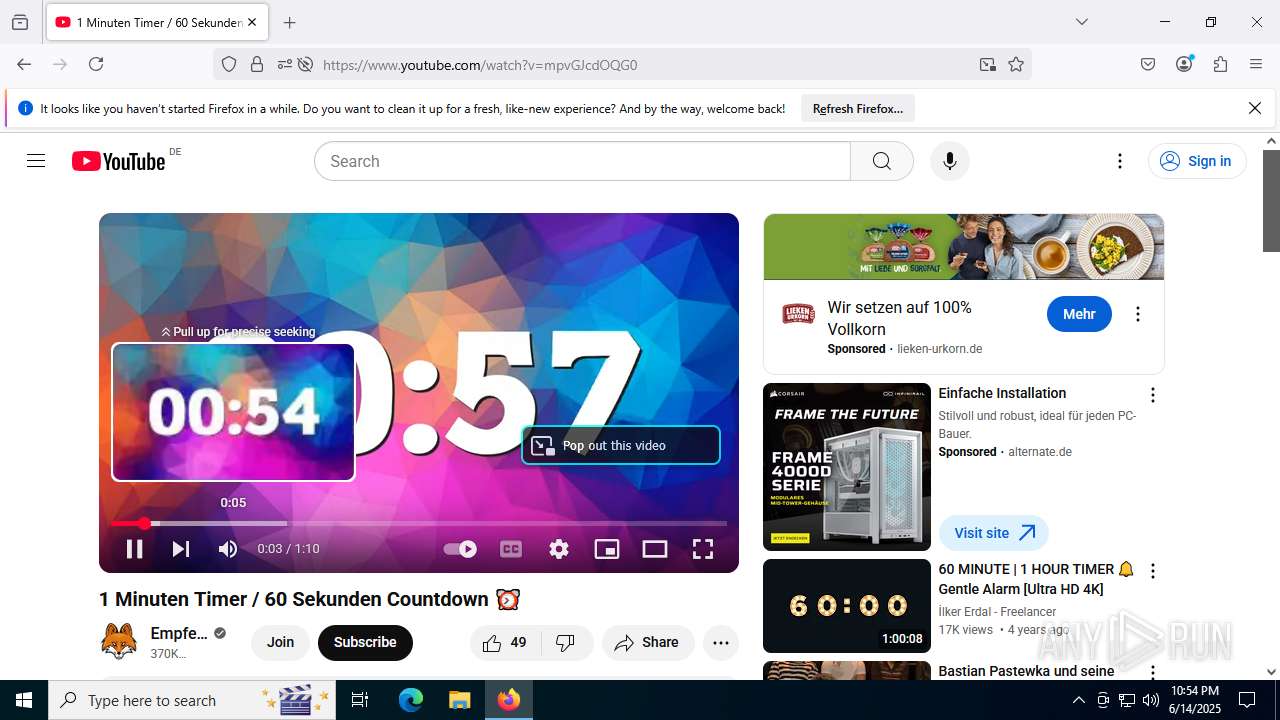Screen dimensions: 1280x720
Task: Dismiss the Firefox refresh notification bar
Action: 1255,108
